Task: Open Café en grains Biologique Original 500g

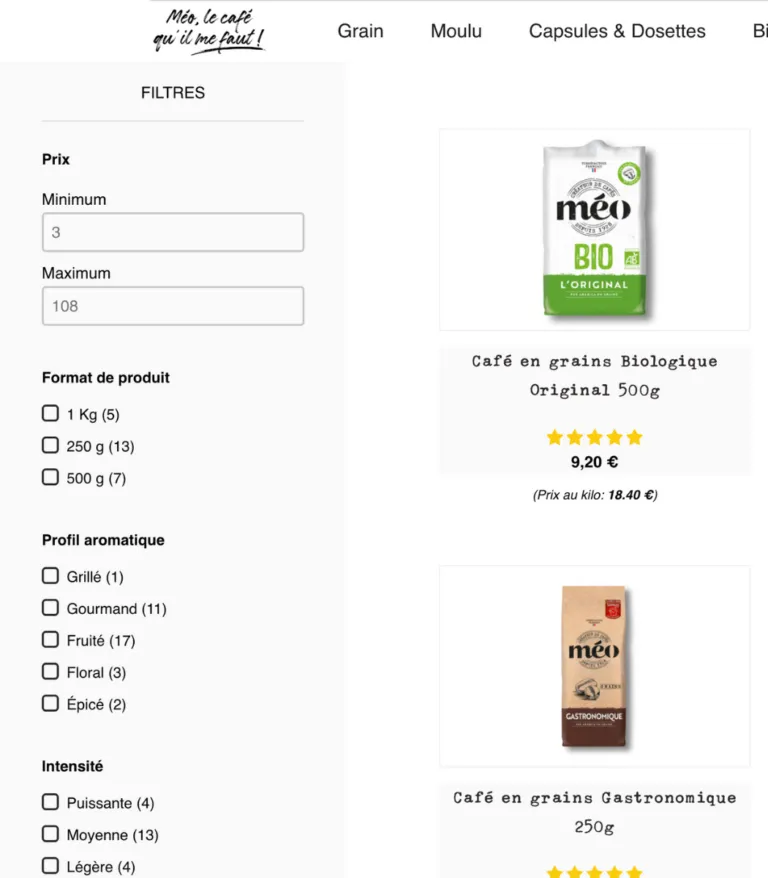Action: tap(594, 375)
